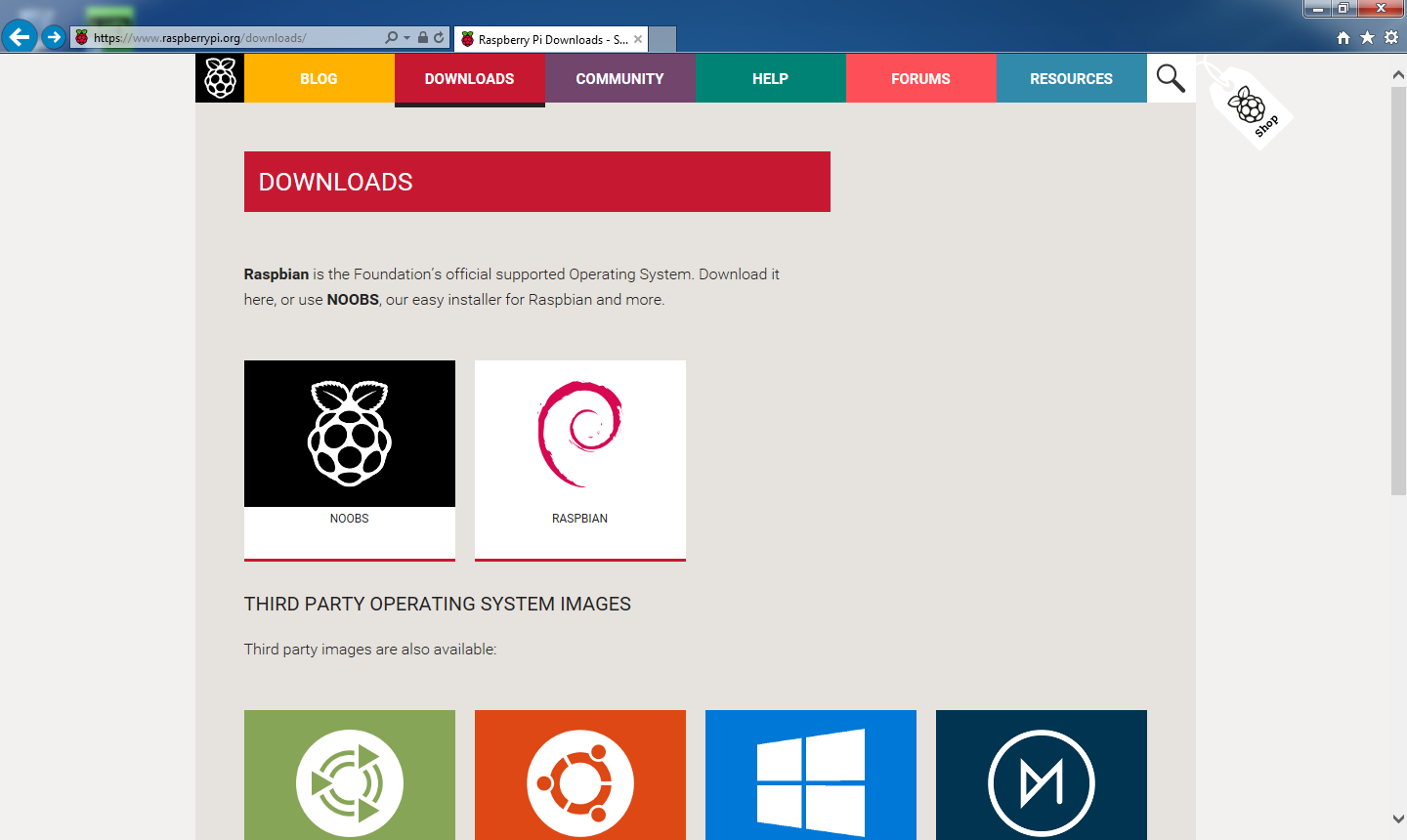The image size is (1407, 840).
Task: Go forward with the browser forward arrow
Action: point(54,37)
